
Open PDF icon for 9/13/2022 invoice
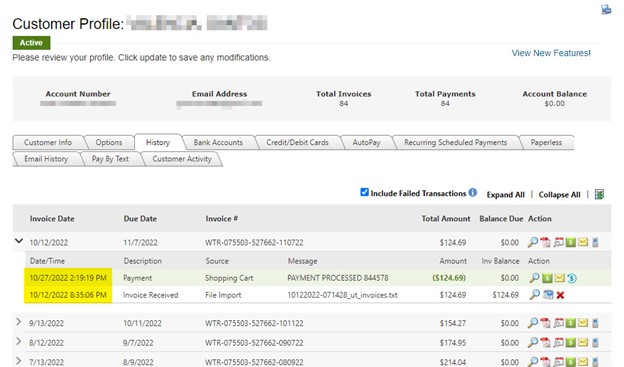(545, 323)
